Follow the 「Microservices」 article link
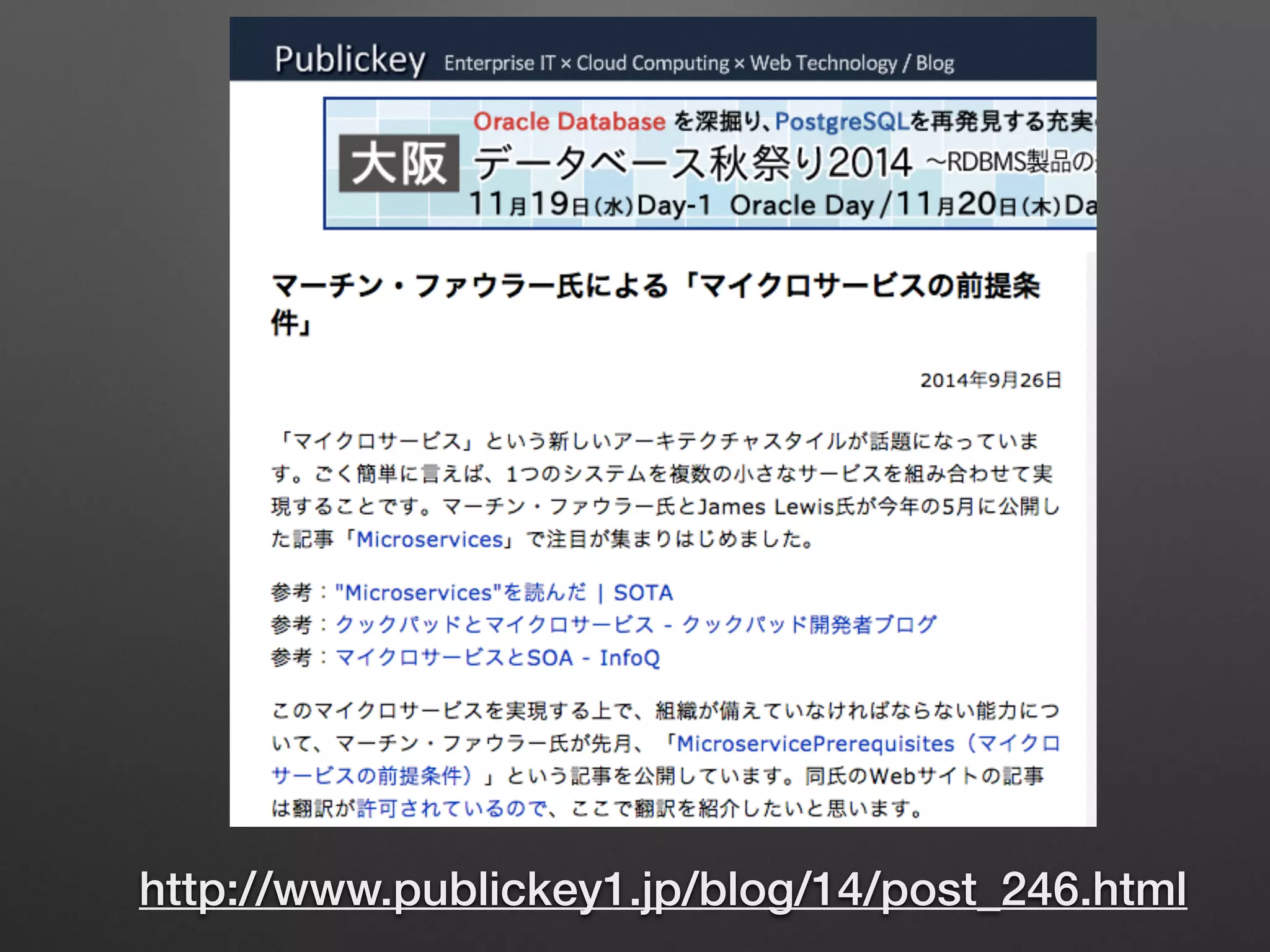1270x952 pixels. pos(430,539)
